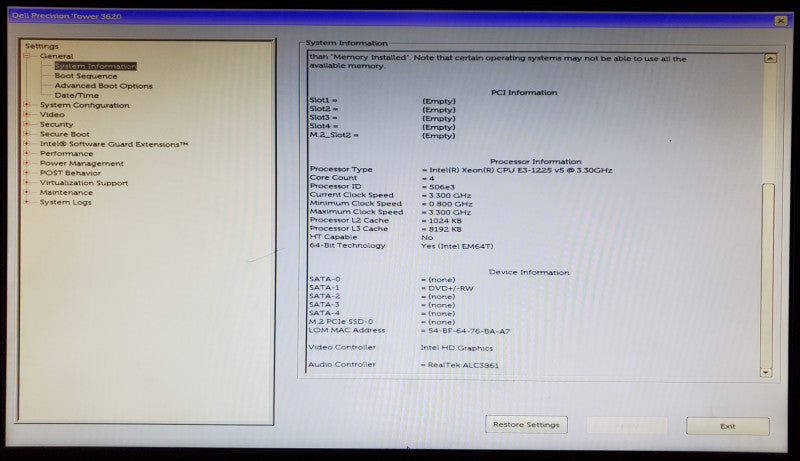Open Advanced Boot Options

pyautogui.click(x=104, y=86)
